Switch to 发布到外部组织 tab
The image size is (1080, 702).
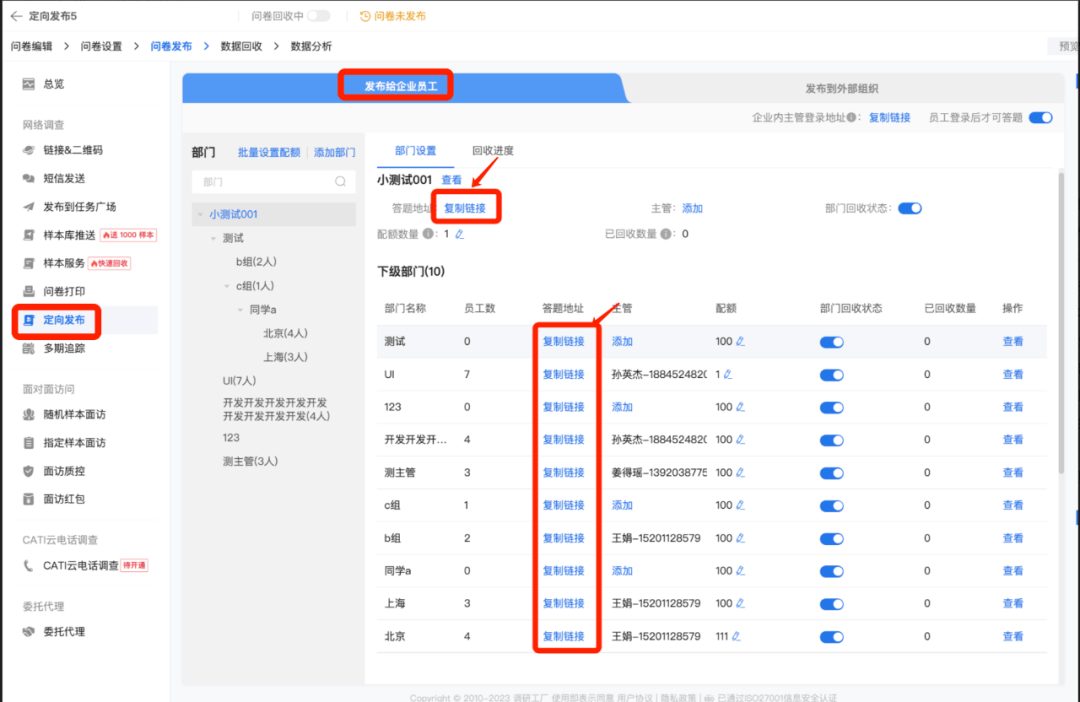coord(842,88)
